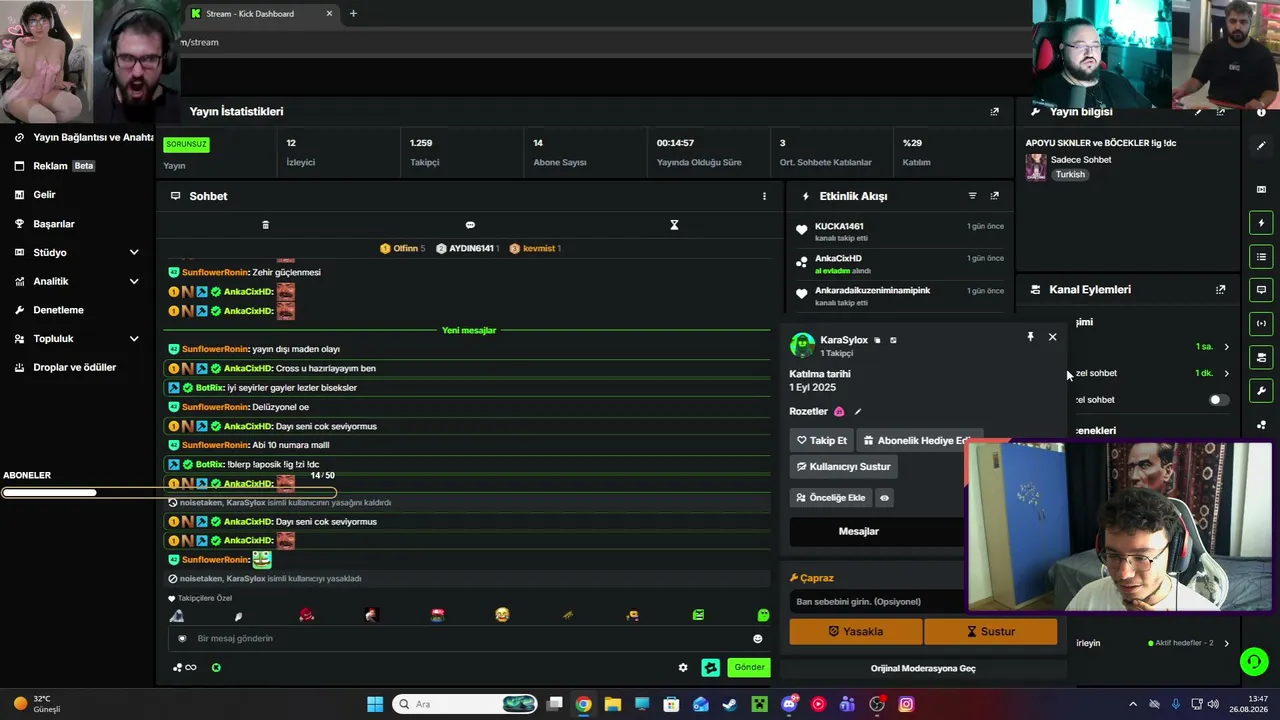1280x720 pixels.
Task: Open chat settings gear icon
Action: 683,667
